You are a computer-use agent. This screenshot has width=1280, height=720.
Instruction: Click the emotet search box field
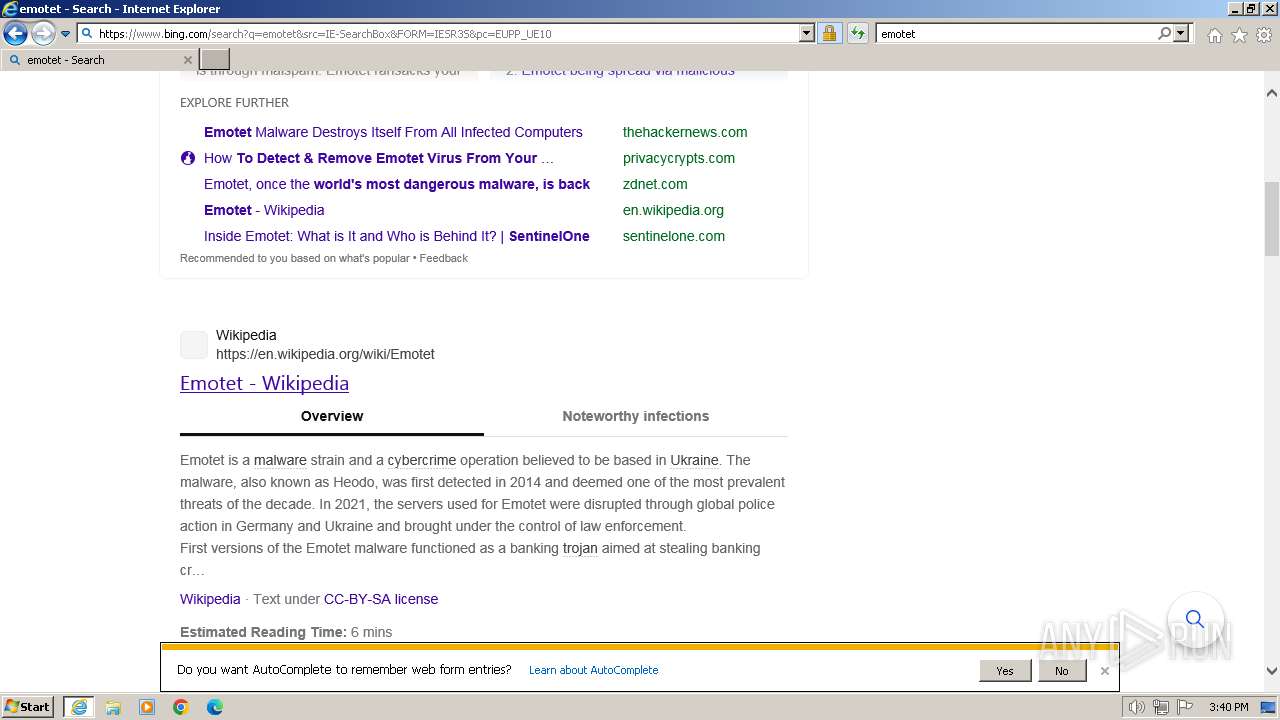tap(1016, 33)
